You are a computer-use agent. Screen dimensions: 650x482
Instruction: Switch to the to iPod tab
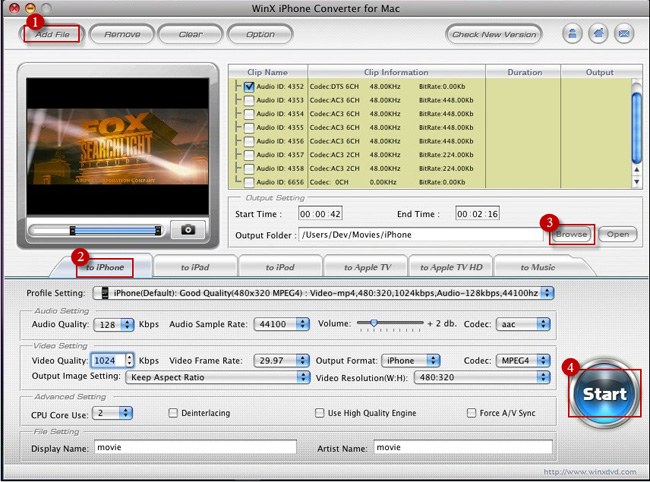(280, 267)
